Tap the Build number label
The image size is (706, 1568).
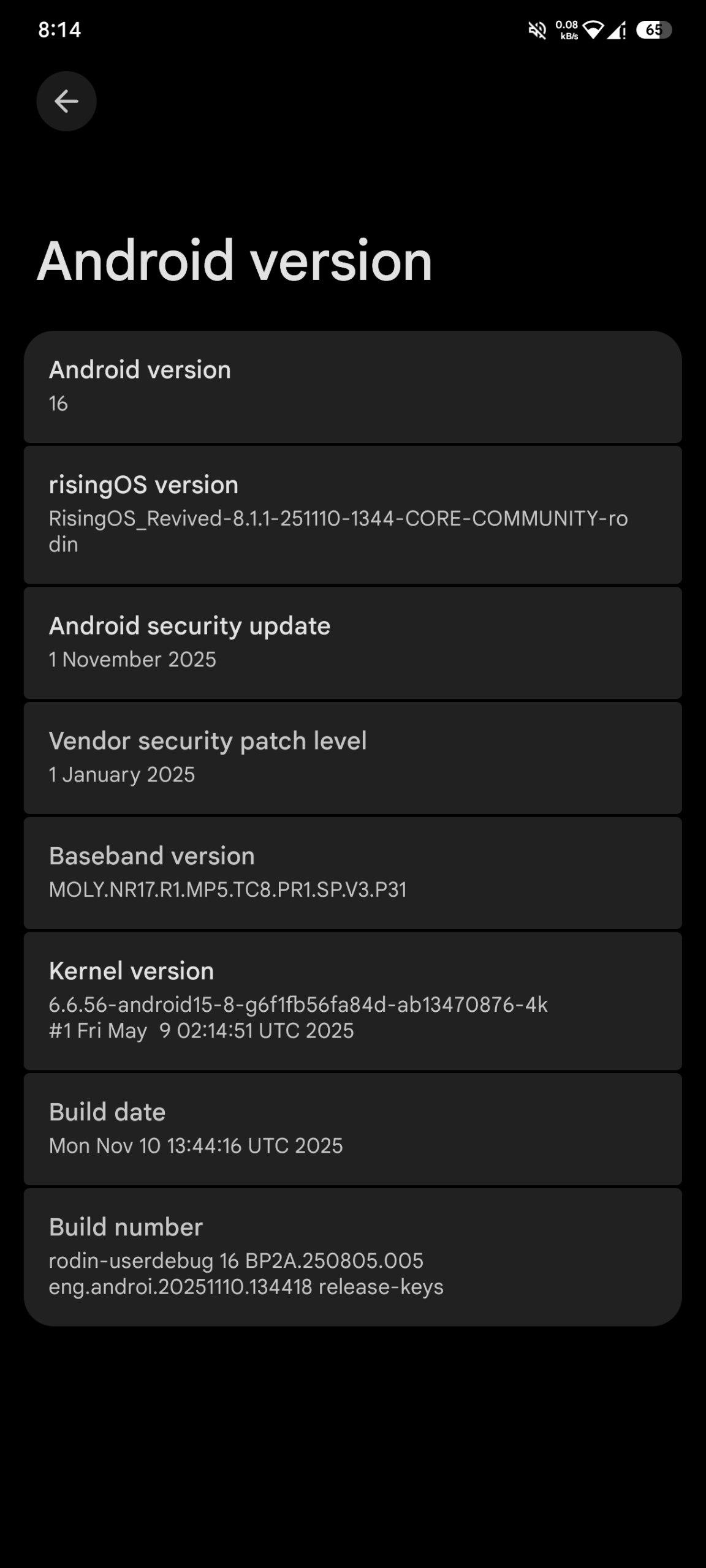pyautogui.click(x=126, y=1227)
